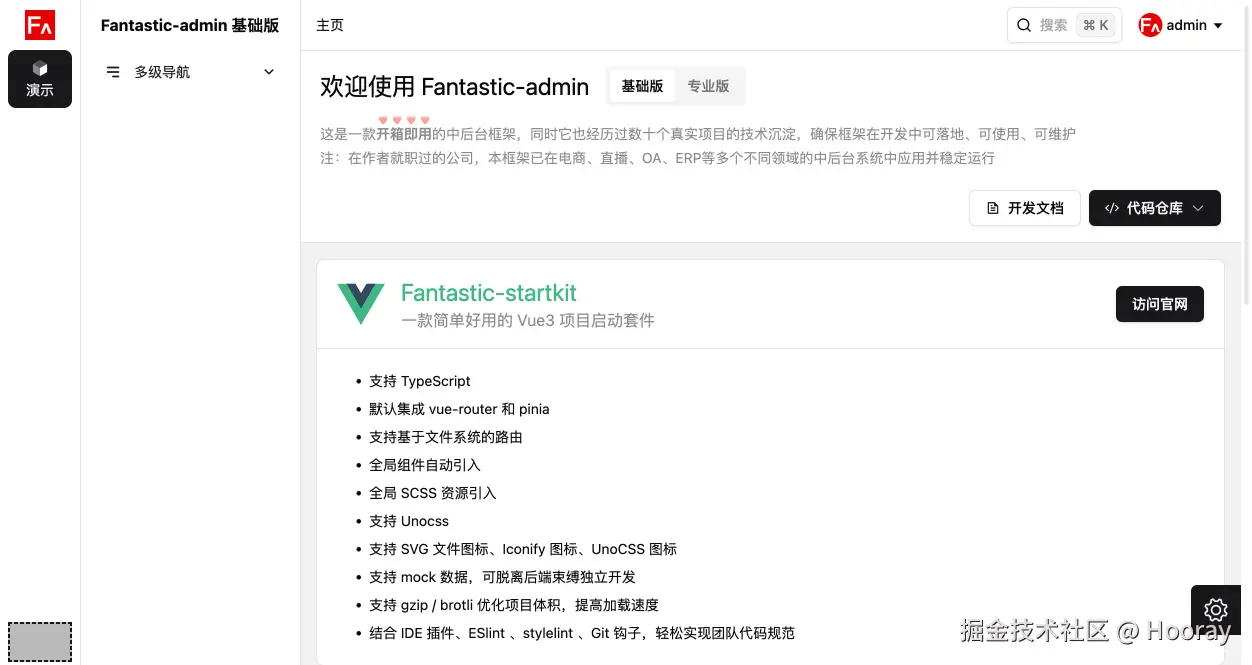Select the 演示 cube icon in sidebar
Image resolution: width=1252 pixels, height=665 pixels.
[40, 68]
